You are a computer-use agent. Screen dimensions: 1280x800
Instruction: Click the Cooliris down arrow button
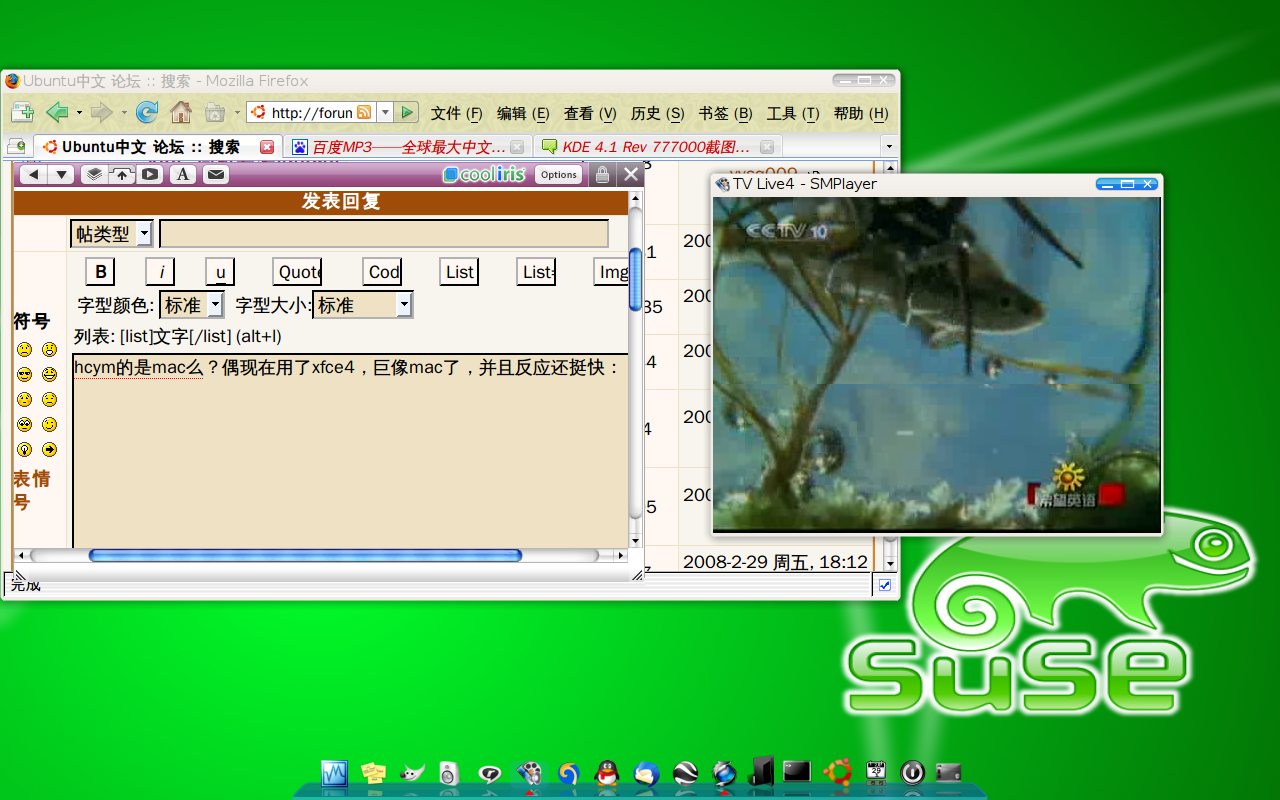(62, 175)
